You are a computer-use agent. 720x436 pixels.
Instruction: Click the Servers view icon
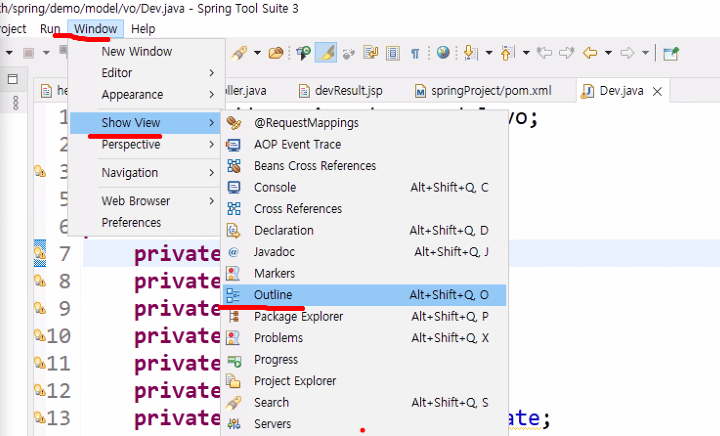(234, 424)
